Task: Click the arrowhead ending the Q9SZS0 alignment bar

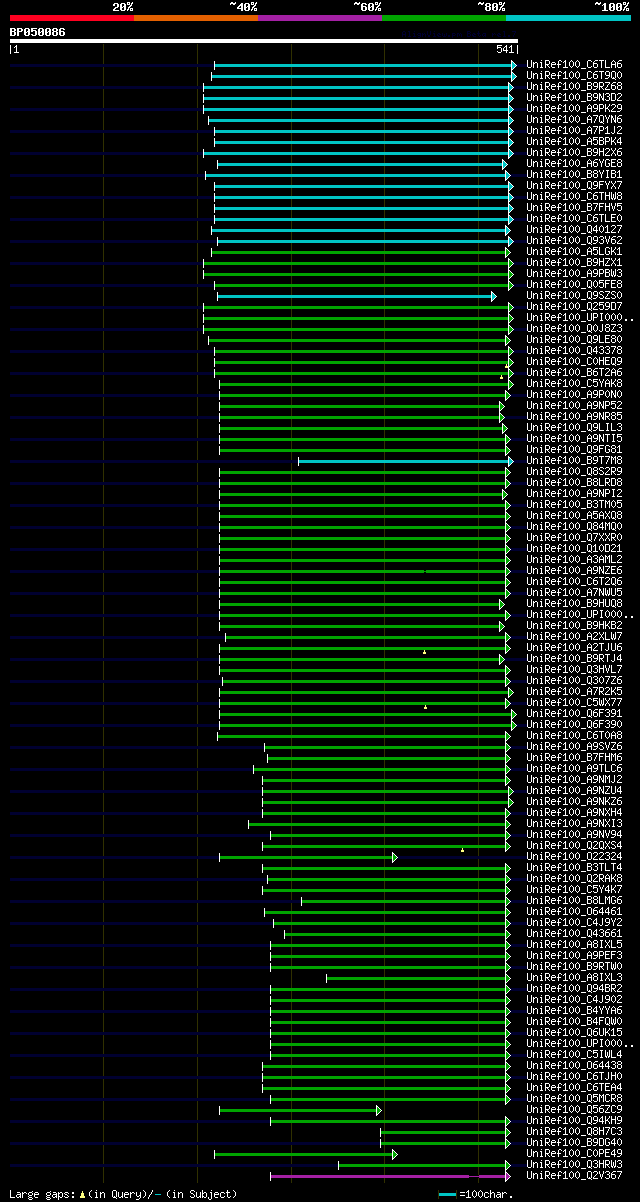Action: pos(494,296)
